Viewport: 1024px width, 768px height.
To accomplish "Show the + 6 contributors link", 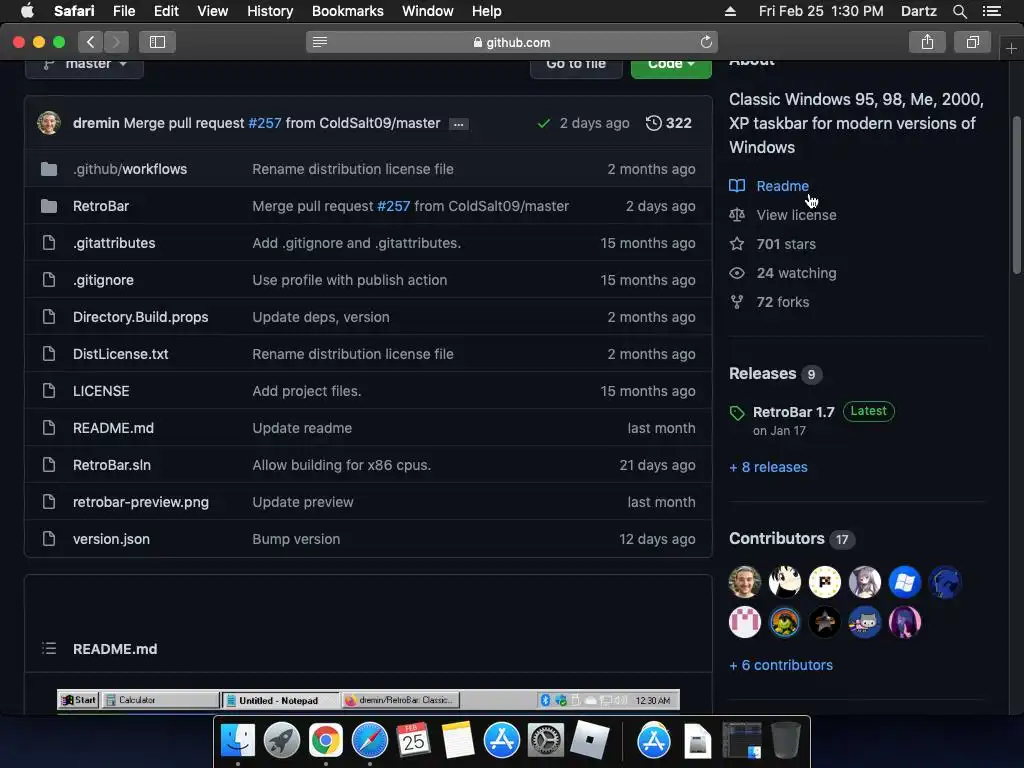I will click(x=780, y=665).
